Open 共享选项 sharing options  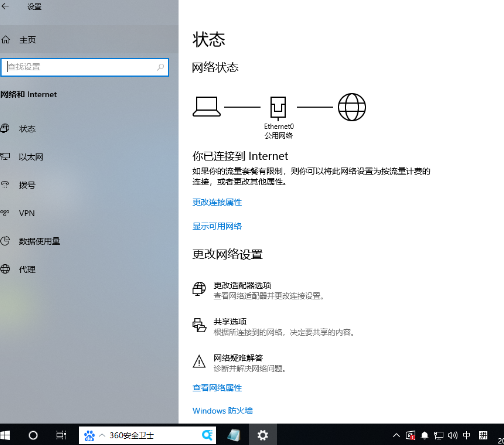coord(230,322)
